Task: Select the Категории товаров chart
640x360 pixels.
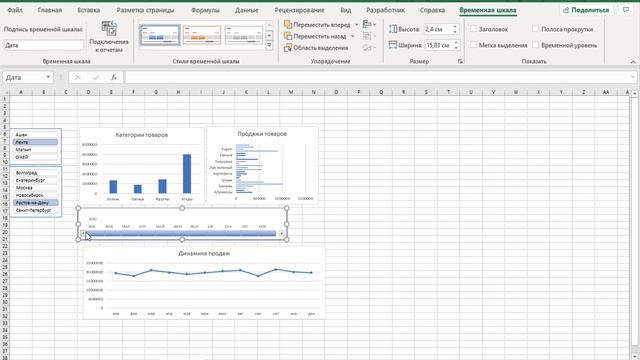Action: (142, 165)
